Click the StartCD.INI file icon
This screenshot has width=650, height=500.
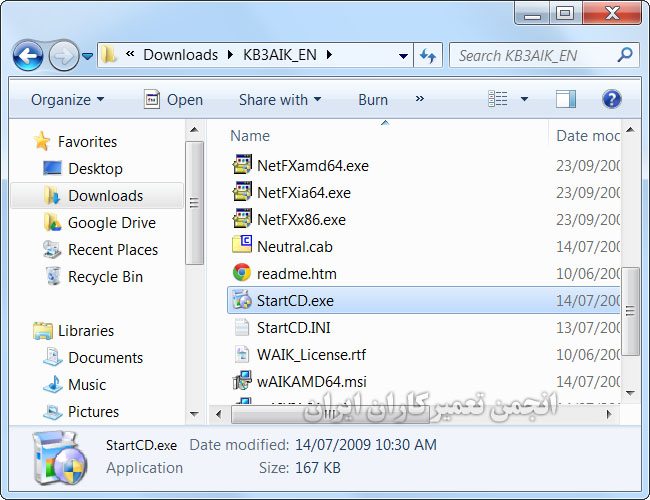[242, 327]
